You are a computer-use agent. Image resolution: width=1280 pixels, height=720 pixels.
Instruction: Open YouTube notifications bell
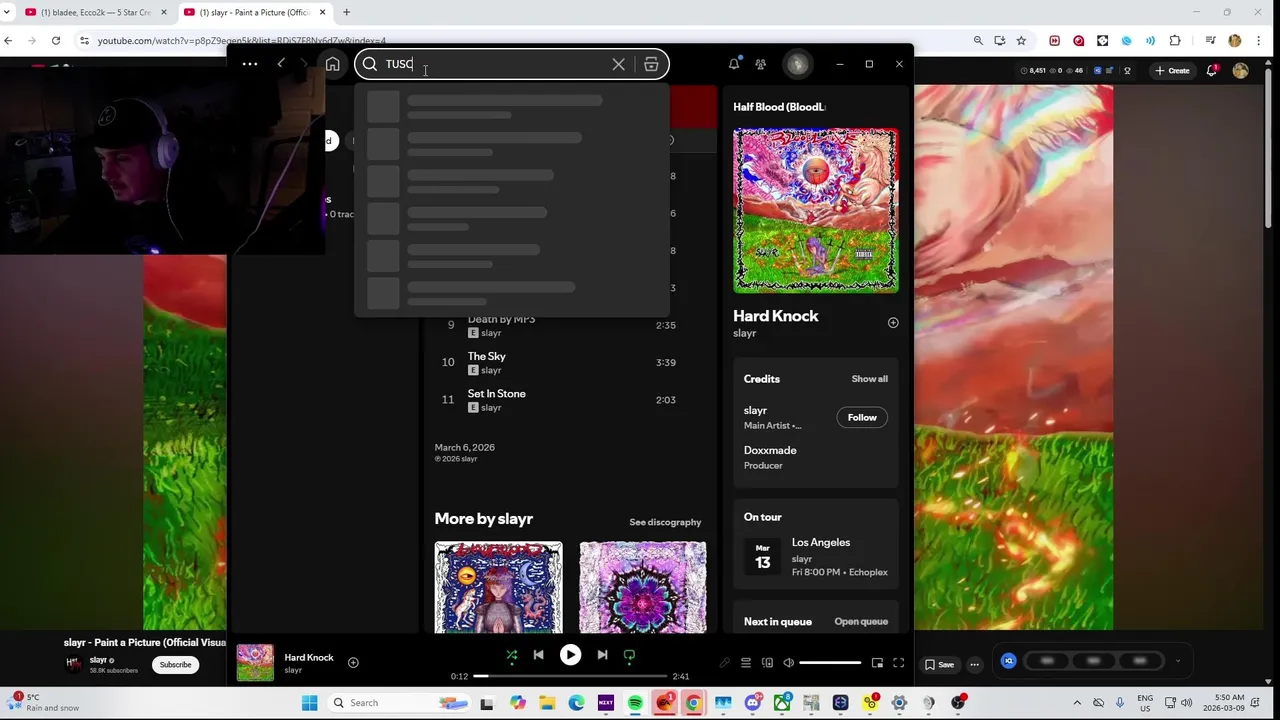1212,71
